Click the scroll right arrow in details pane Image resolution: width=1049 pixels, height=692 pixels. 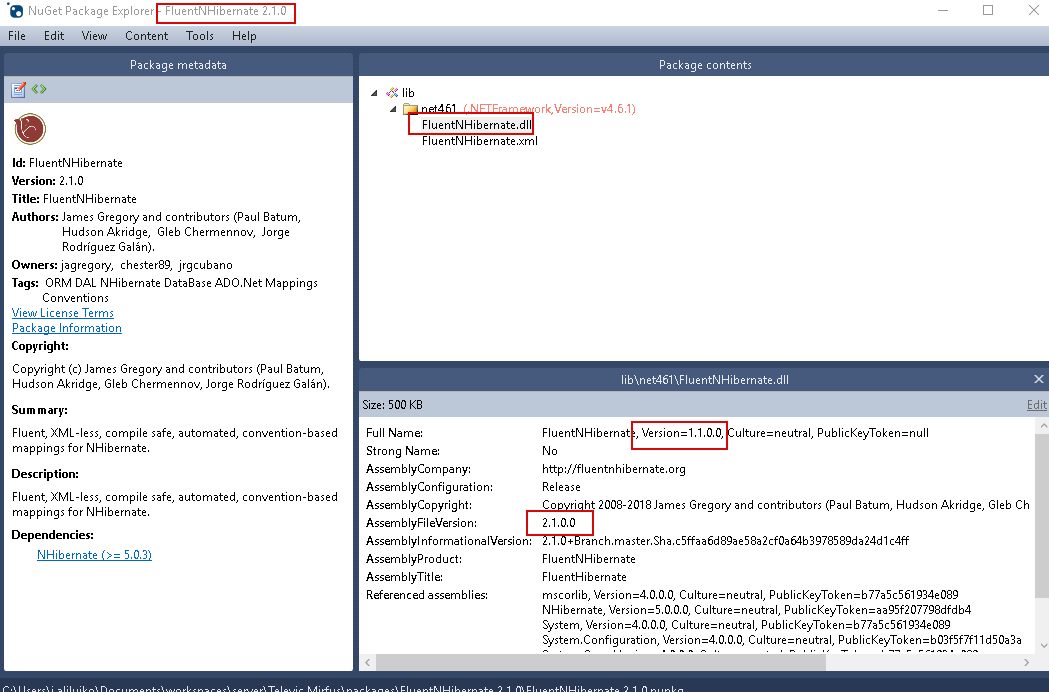pyautogui.click(x=1026, y=663)
